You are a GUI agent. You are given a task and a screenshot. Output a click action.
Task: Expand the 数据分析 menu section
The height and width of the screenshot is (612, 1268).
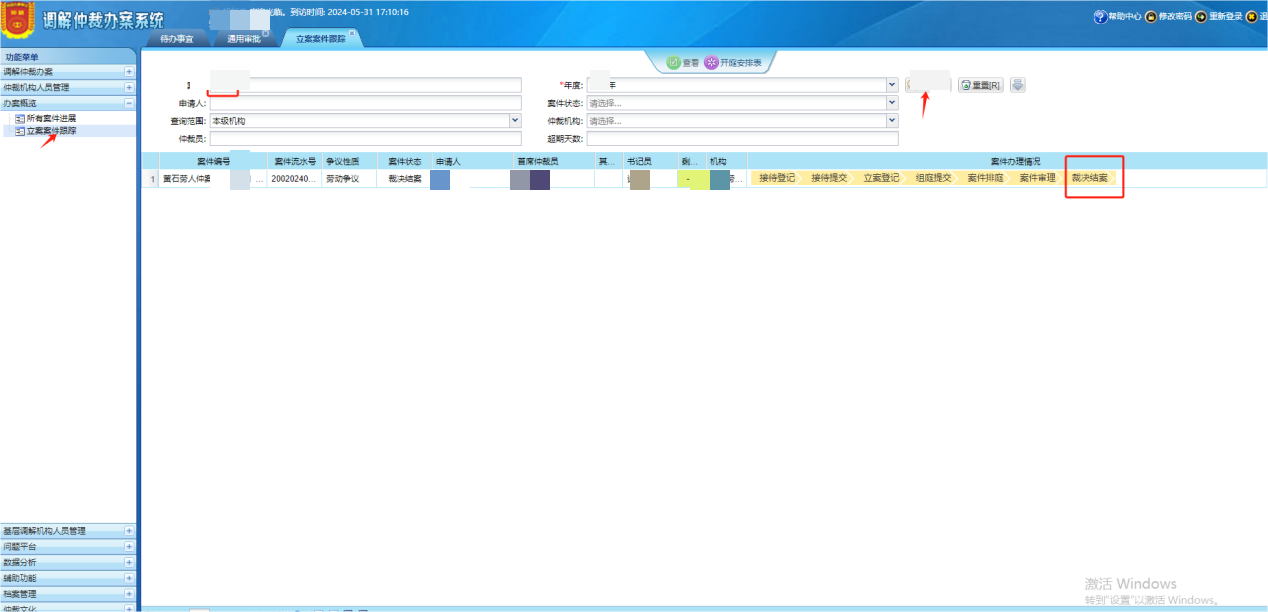pos(129,562)
